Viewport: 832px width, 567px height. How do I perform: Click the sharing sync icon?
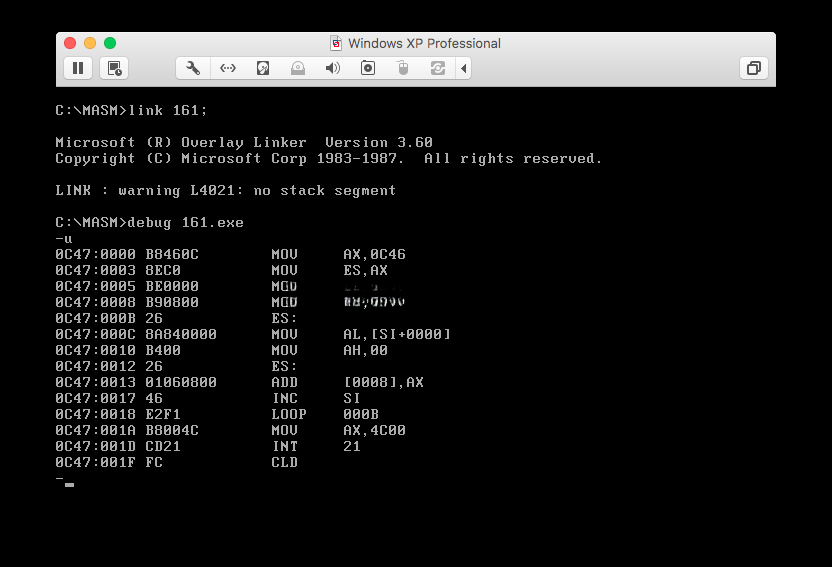438,68
